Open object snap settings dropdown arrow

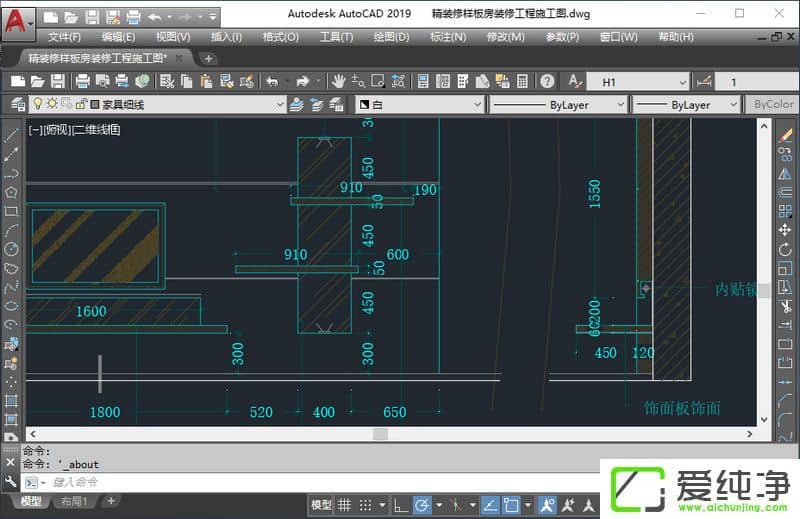click(528, 505)
